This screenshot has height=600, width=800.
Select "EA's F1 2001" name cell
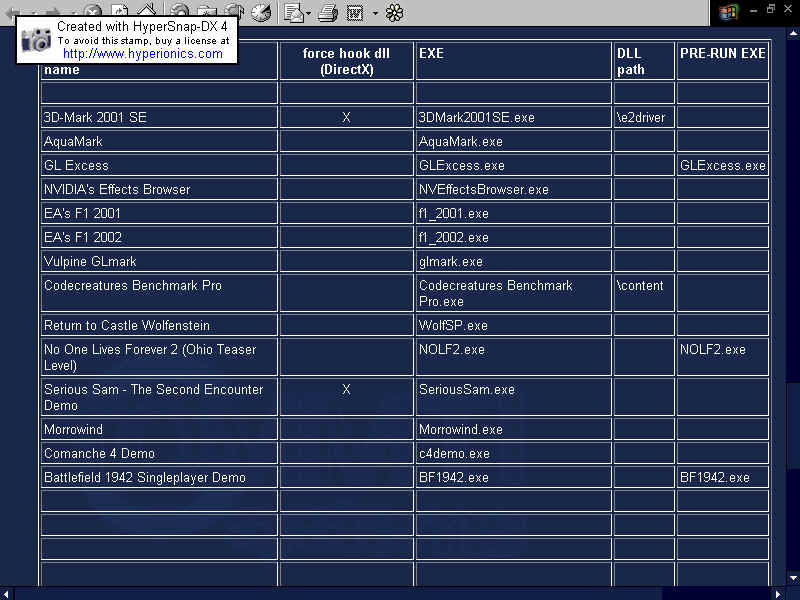click(159, 213)
